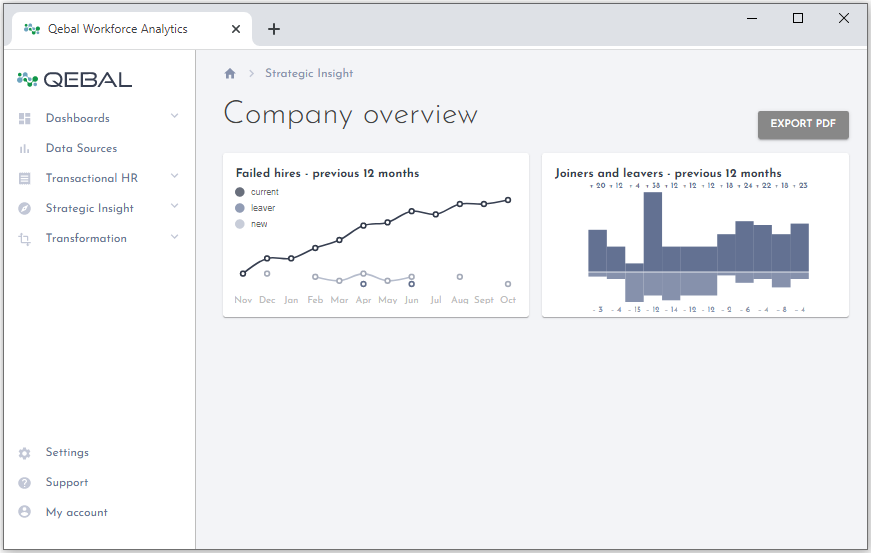Open Data Sources menu item
This screenshot has height=554, width=872.
point(81,149)
